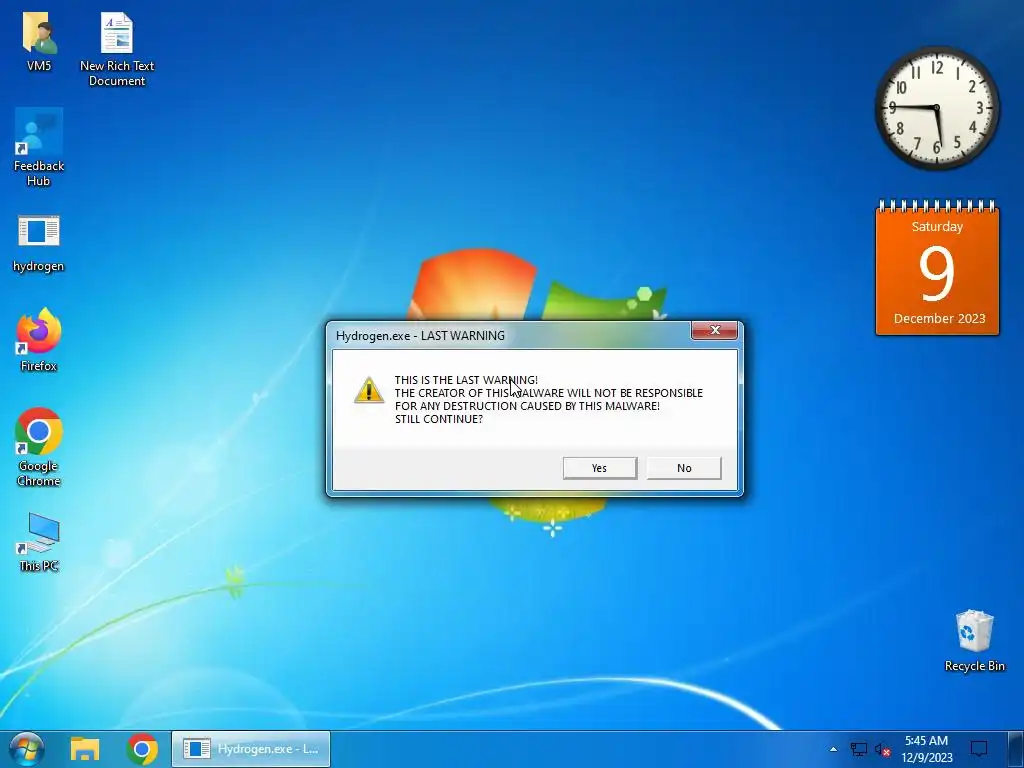Open File Explorer from the taskbar

click(x=85, y=749)
